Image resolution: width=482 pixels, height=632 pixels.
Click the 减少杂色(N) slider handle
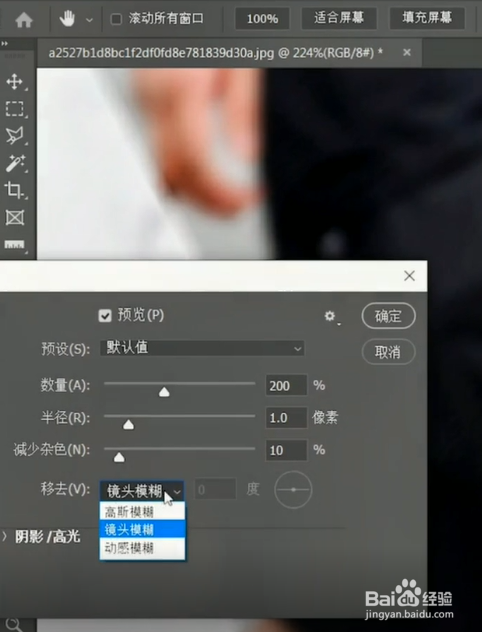click(119, 457)
